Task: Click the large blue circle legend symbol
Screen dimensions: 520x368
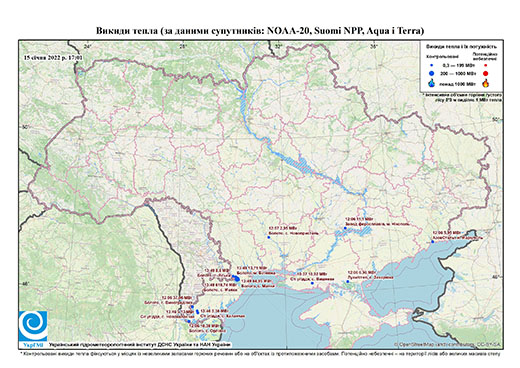Action: click(x=432, y=73)
